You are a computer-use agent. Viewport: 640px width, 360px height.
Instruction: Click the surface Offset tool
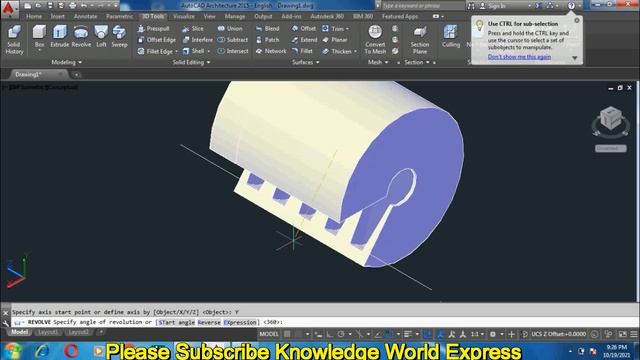(x=304, y=29)
